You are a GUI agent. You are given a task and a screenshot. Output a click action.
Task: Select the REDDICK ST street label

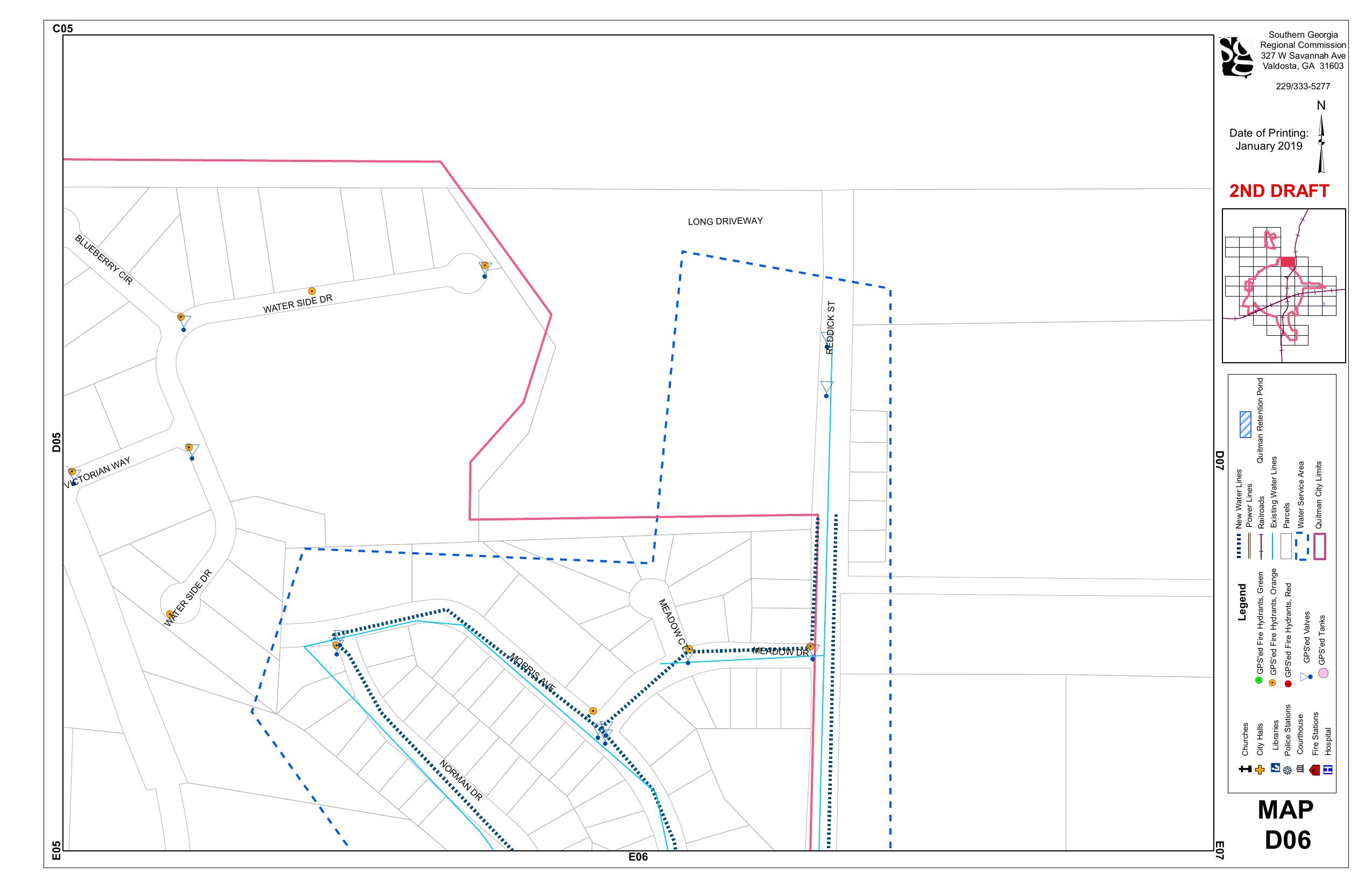(830, 327)
